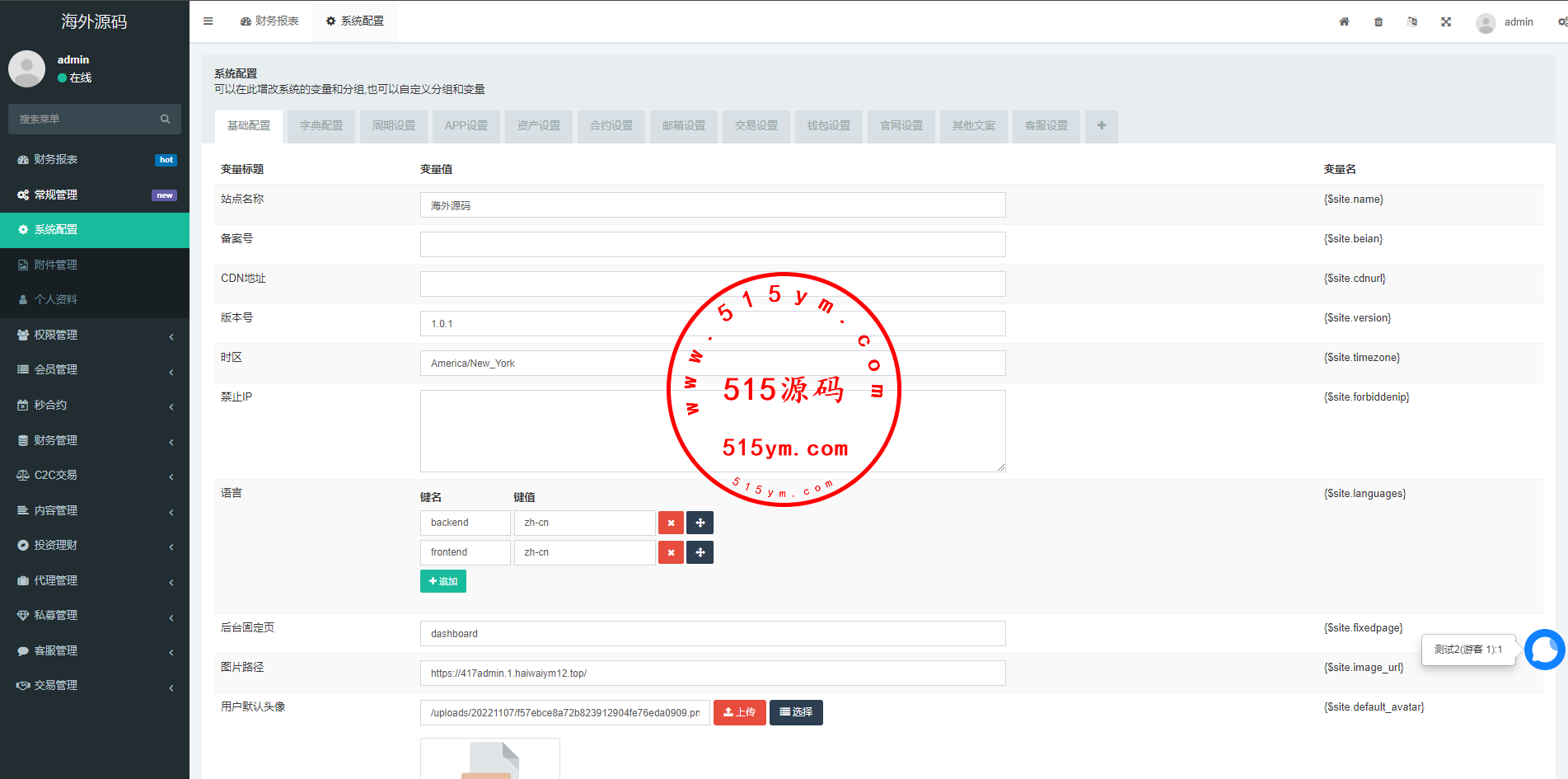Click the red 上传 upload button
This screenshot has width=1568, height=779.
pos(739,712)
